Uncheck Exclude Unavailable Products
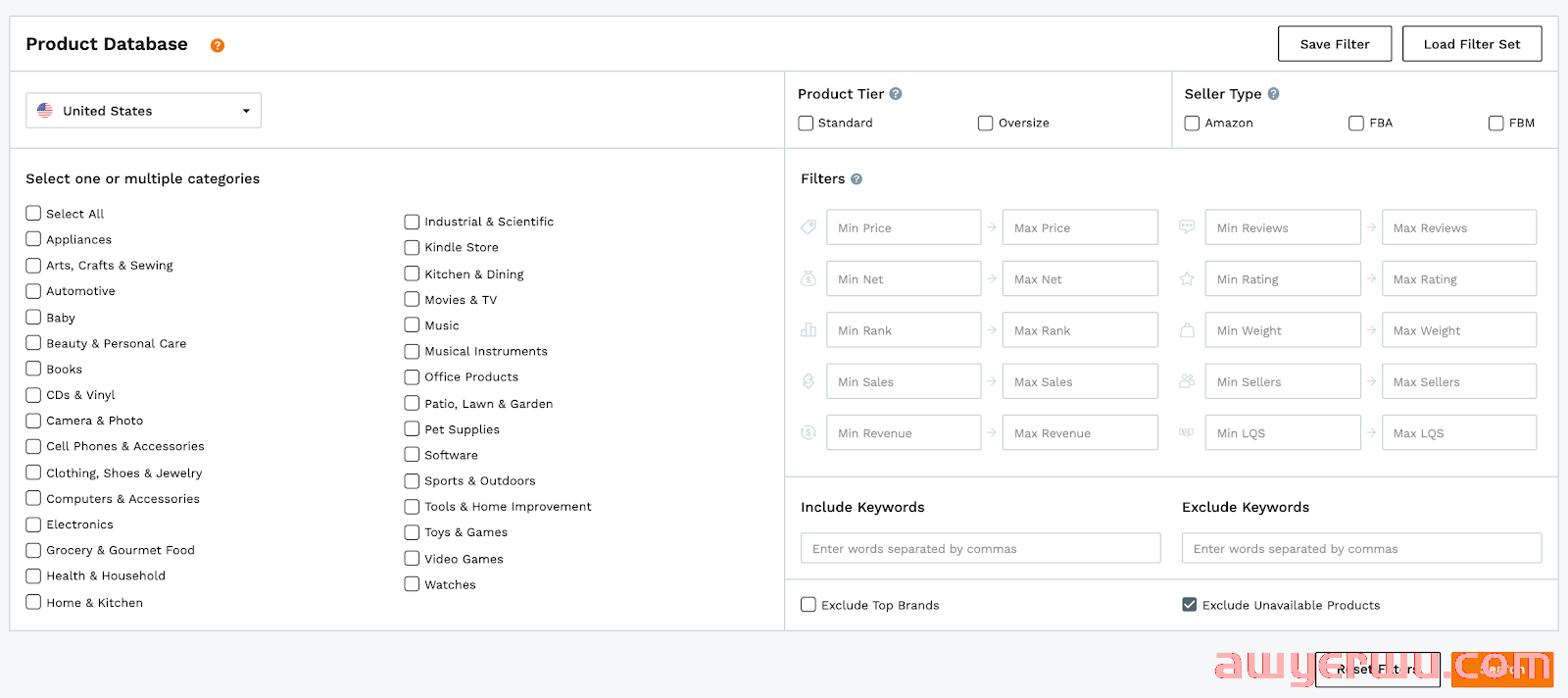 pyautogui.click(x=1190, y=605)
